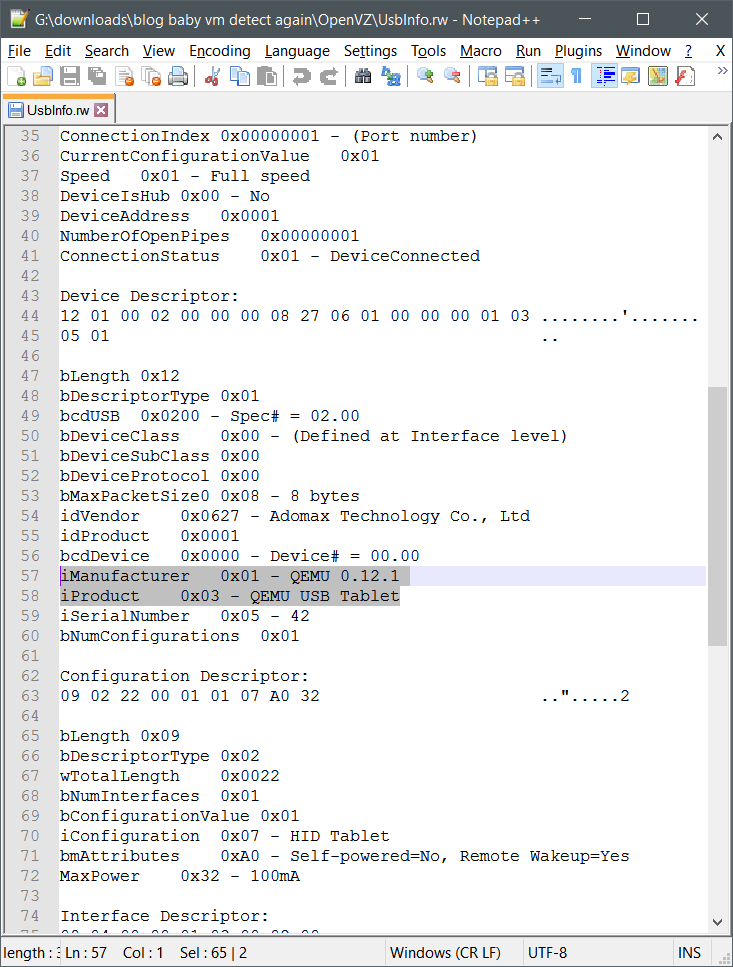
Task: Click the vertical scrollbar down arrow
Action: pos(717,922)
